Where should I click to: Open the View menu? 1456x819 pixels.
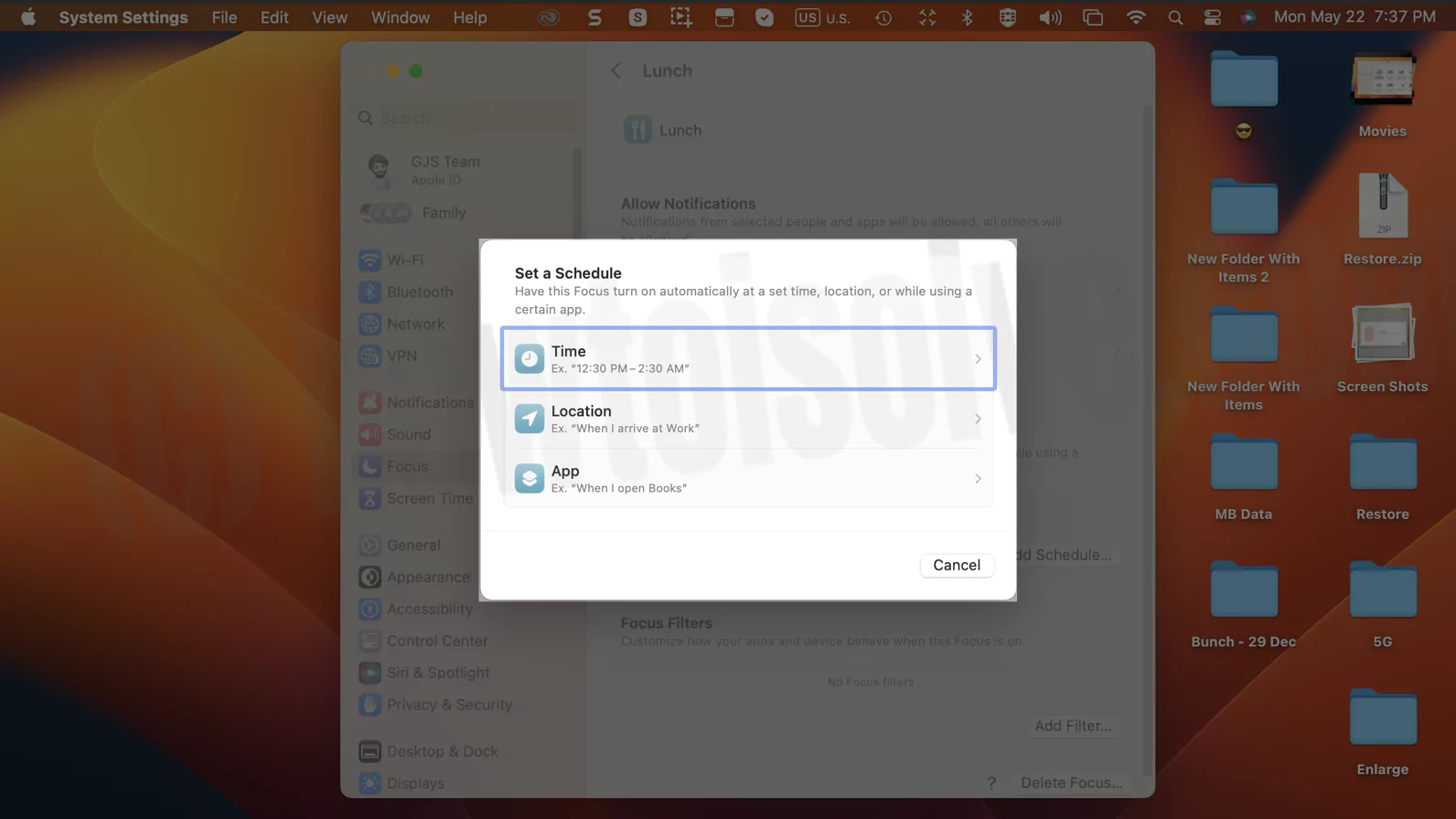tap(329, 17)
